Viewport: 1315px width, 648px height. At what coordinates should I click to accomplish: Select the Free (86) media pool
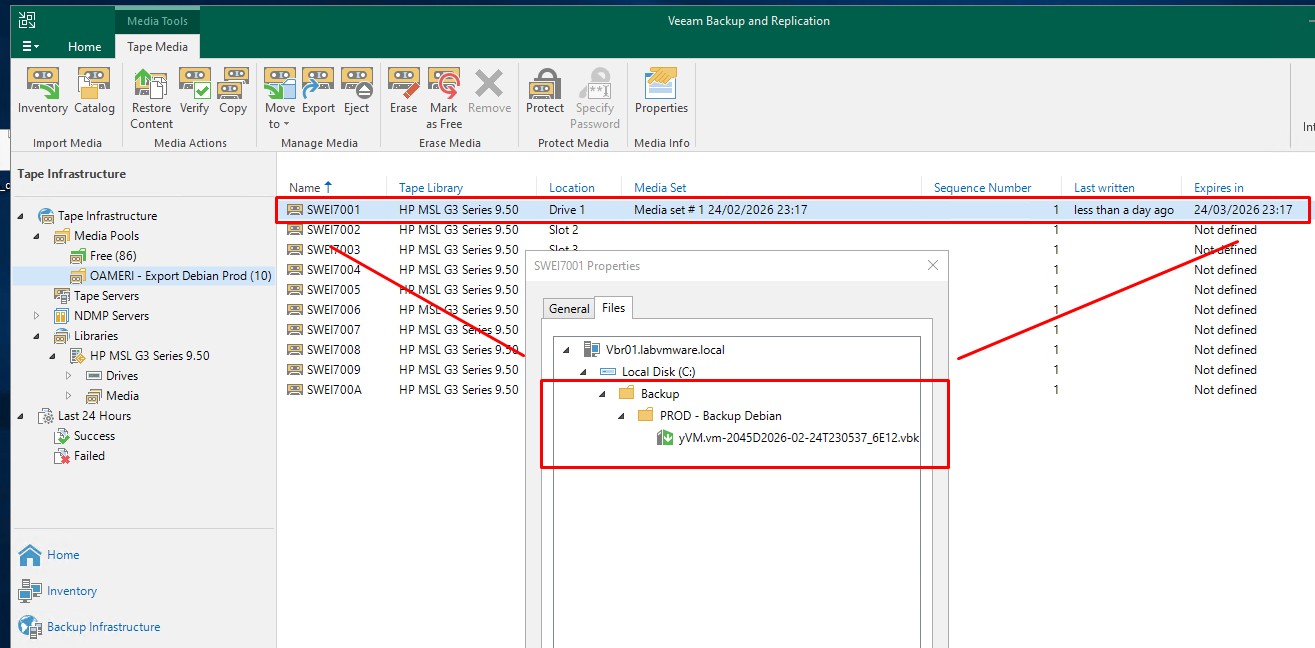(x=112, y=256)
